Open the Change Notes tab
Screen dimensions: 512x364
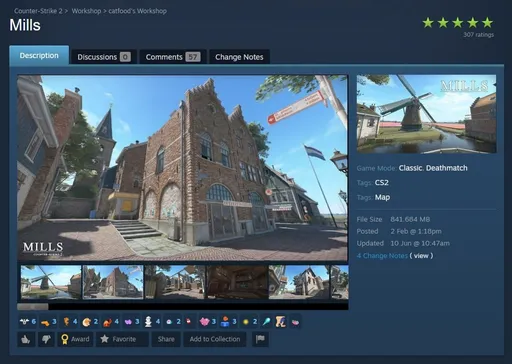pyautogui.click(x=239, y=57)
